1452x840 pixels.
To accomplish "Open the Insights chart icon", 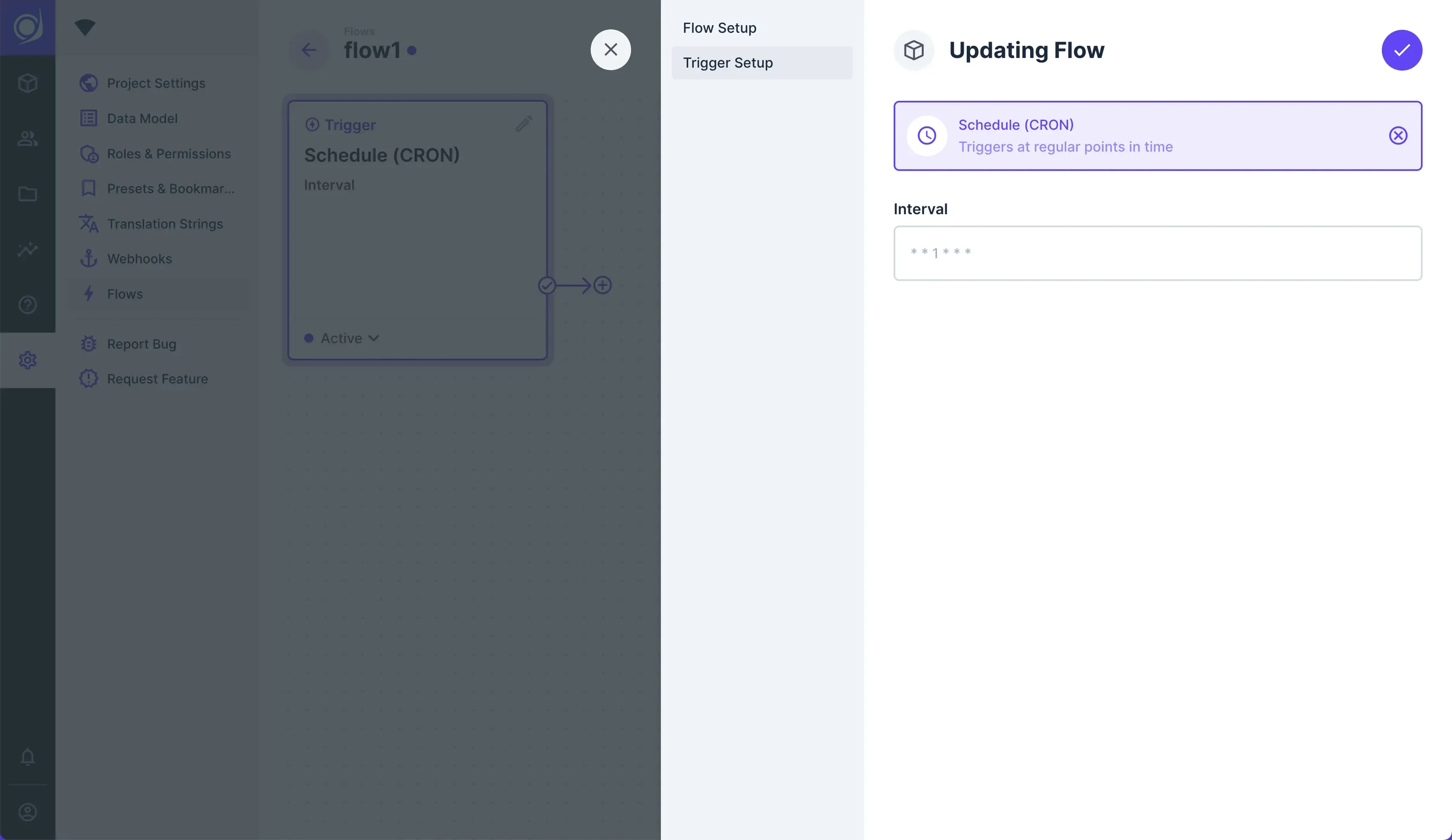I will [x=28, y=249].
